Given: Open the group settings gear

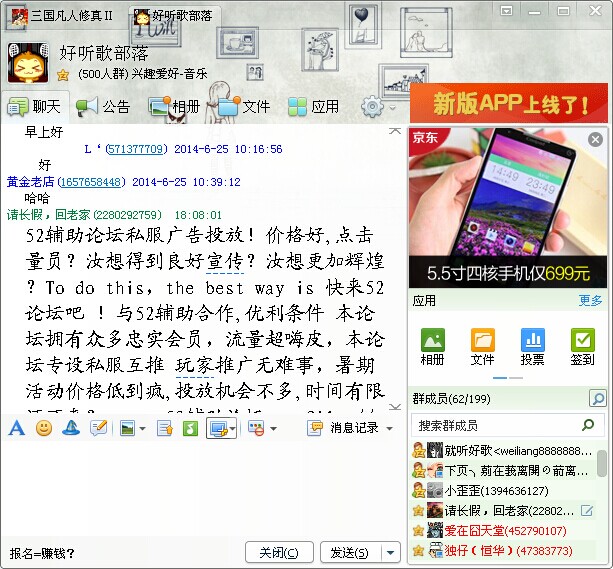Looking at the screenshot, I should [372, 106].
